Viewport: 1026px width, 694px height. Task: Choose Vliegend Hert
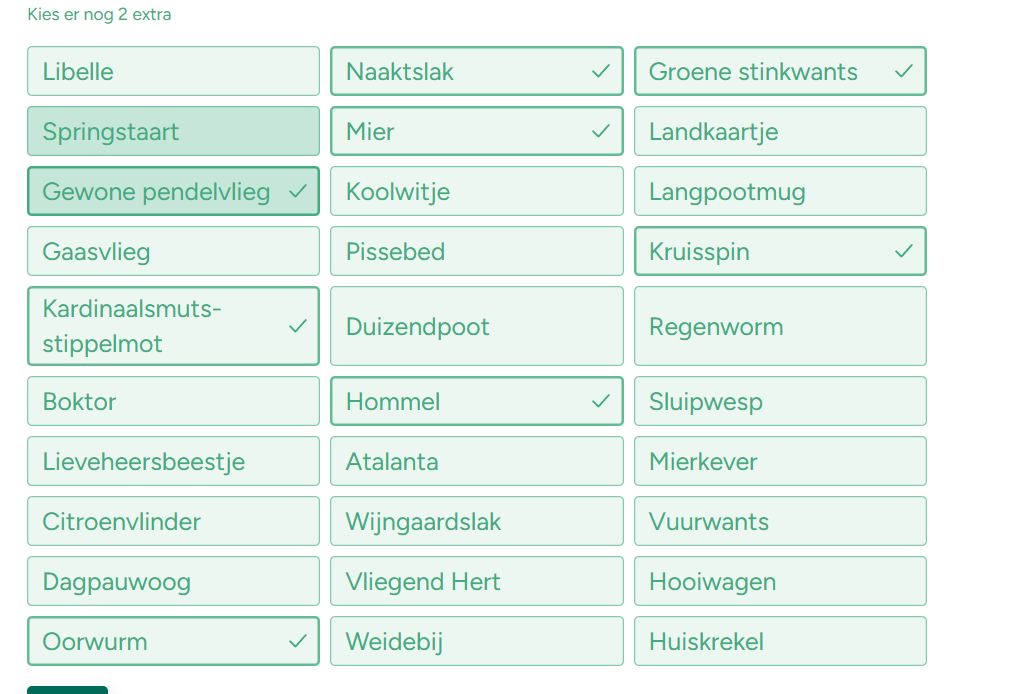[476, 581]
